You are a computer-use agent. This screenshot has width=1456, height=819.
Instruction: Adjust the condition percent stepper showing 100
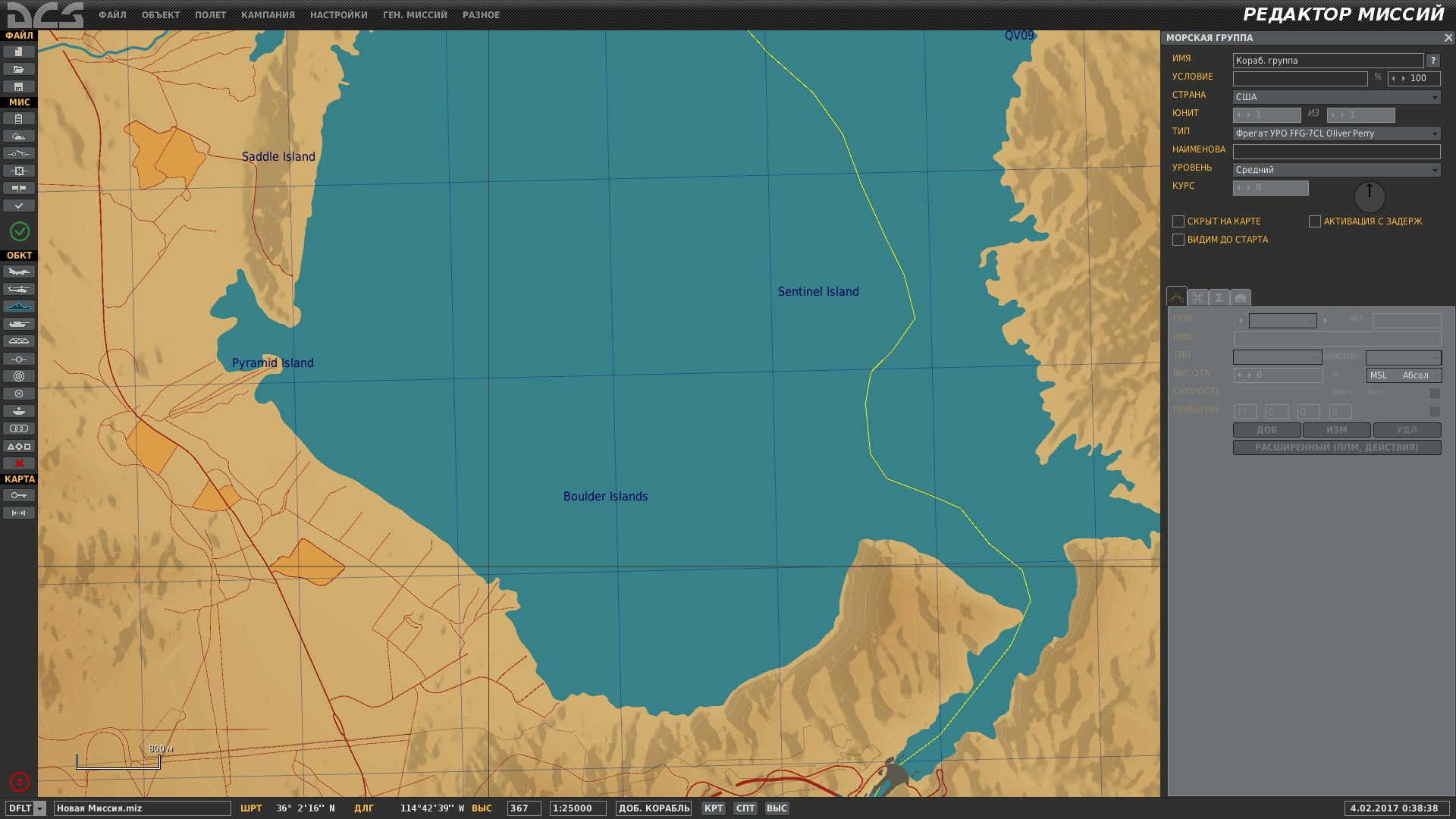1414,79
